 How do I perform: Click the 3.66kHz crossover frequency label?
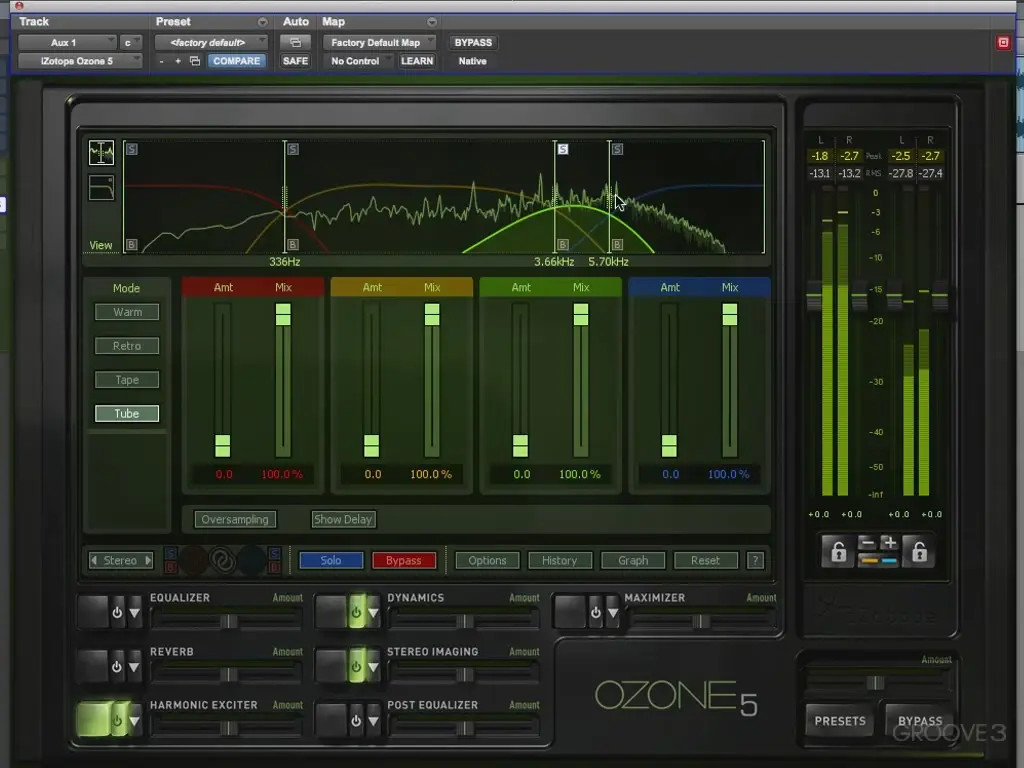pos(554,262)
